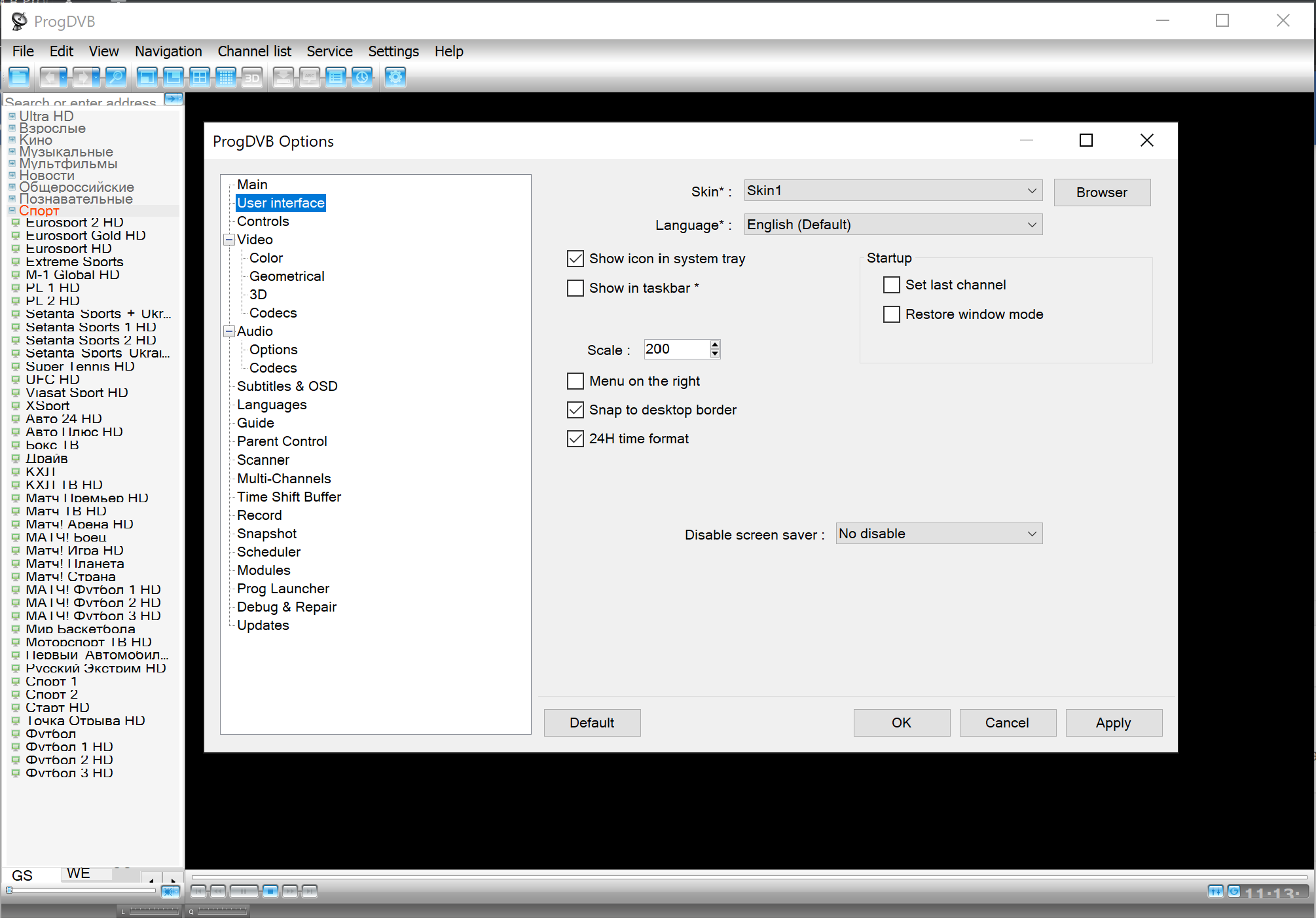Uncheck 24H time format
The image size is (1316, 918).
(x=576, y=439)
